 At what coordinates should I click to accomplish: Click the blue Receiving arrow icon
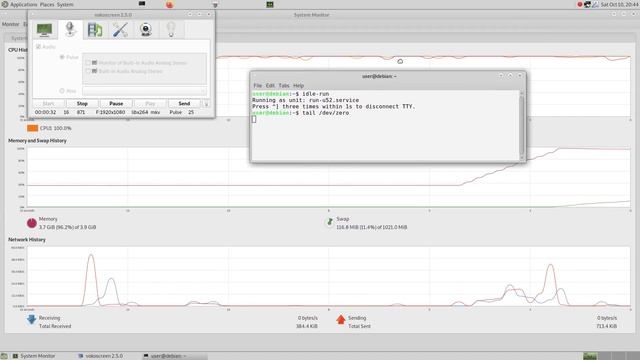tap(31, 319)
